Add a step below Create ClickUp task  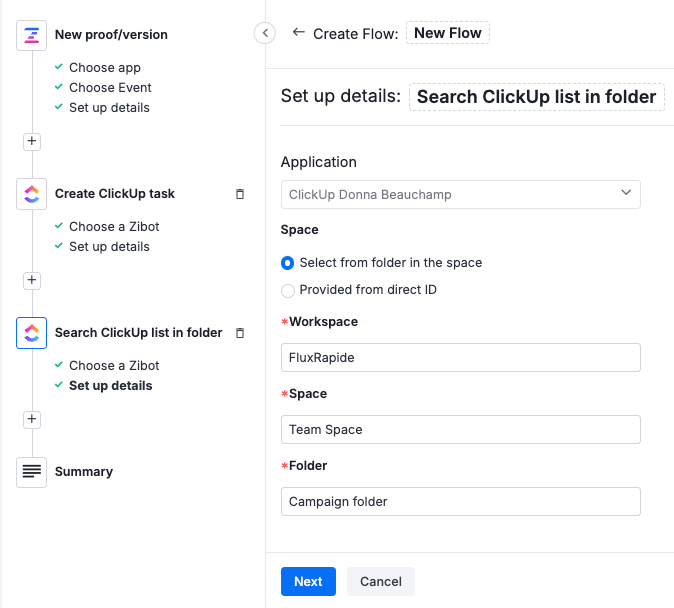coord(32,280)
